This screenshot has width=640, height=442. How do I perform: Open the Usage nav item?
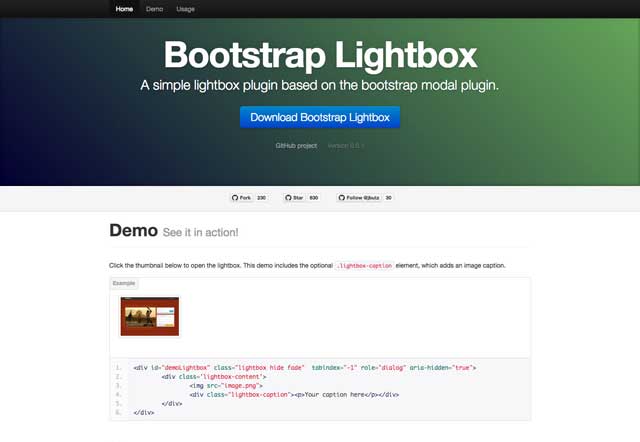[x=185, y=8]
